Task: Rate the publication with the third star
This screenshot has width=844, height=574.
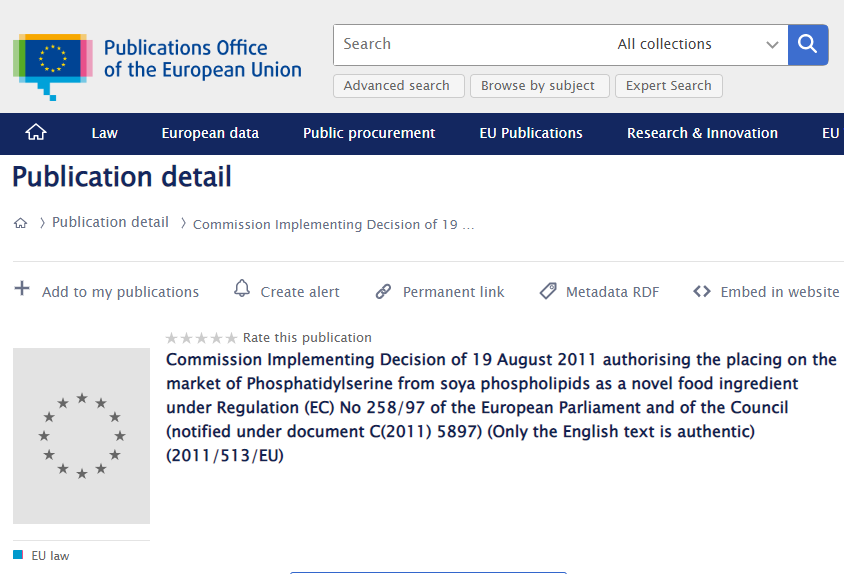Action: click(x=201, y=338)
